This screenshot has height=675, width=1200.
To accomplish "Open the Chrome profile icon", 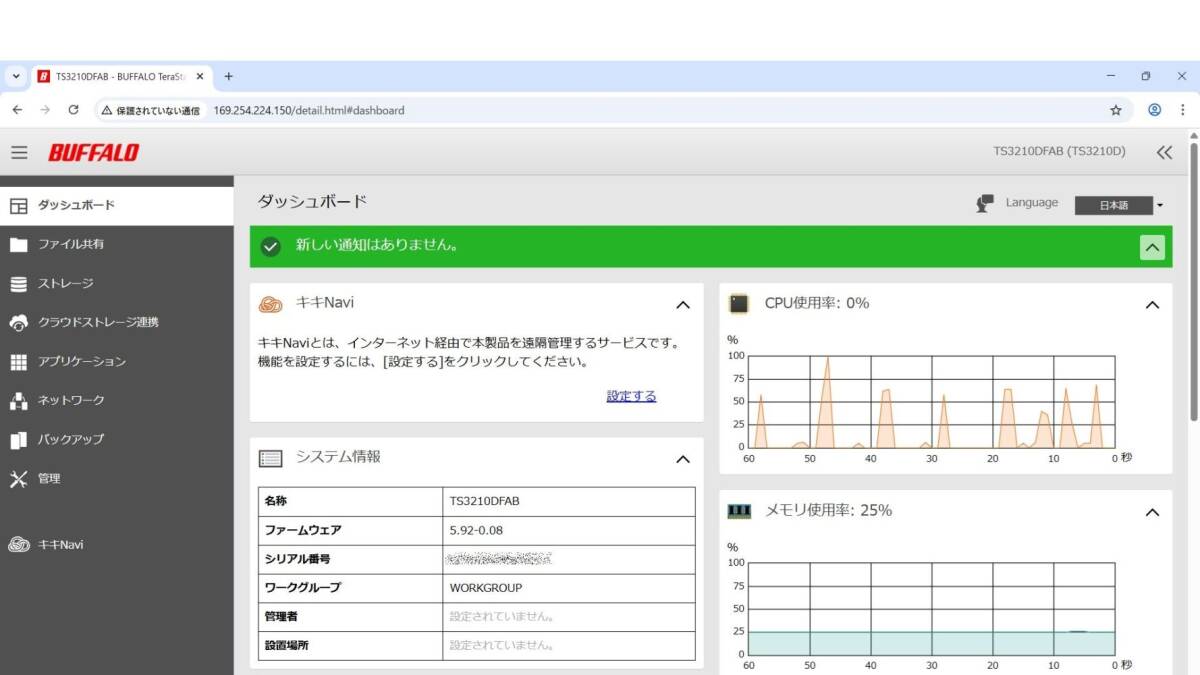I will 1155,110.
